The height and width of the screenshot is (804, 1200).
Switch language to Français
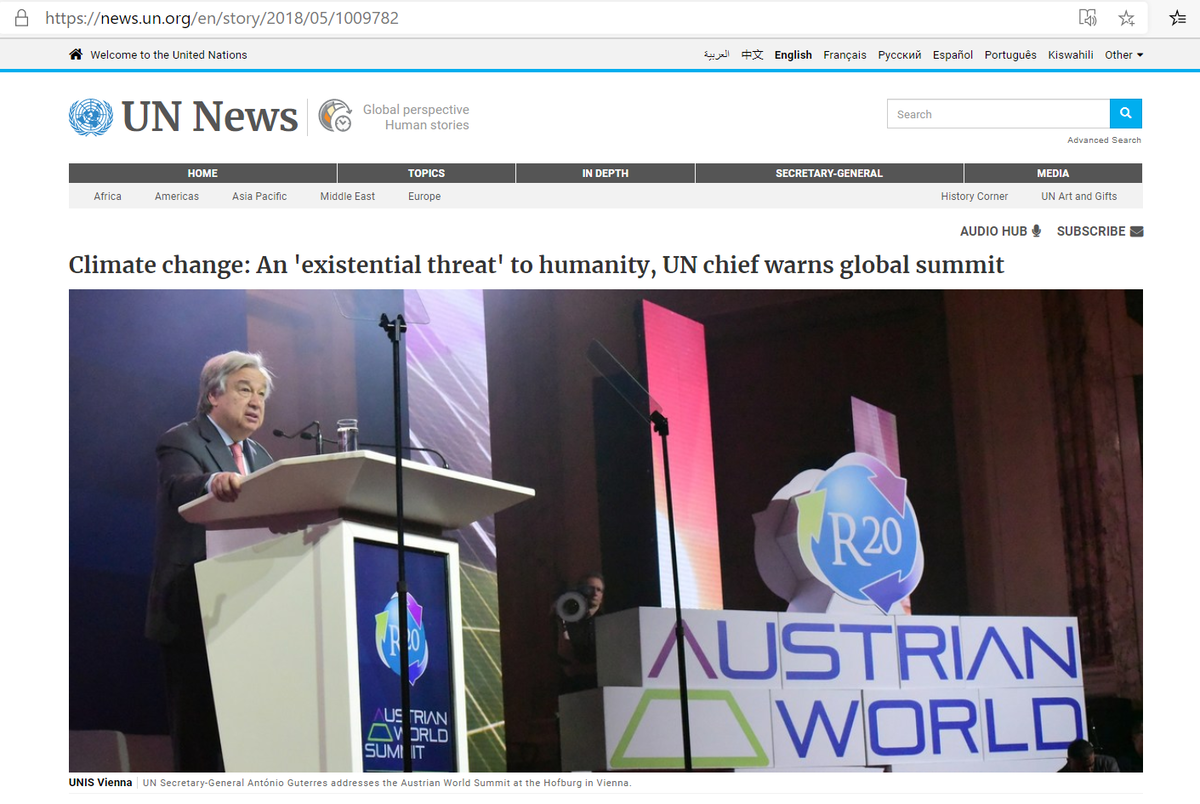(845, 55)
